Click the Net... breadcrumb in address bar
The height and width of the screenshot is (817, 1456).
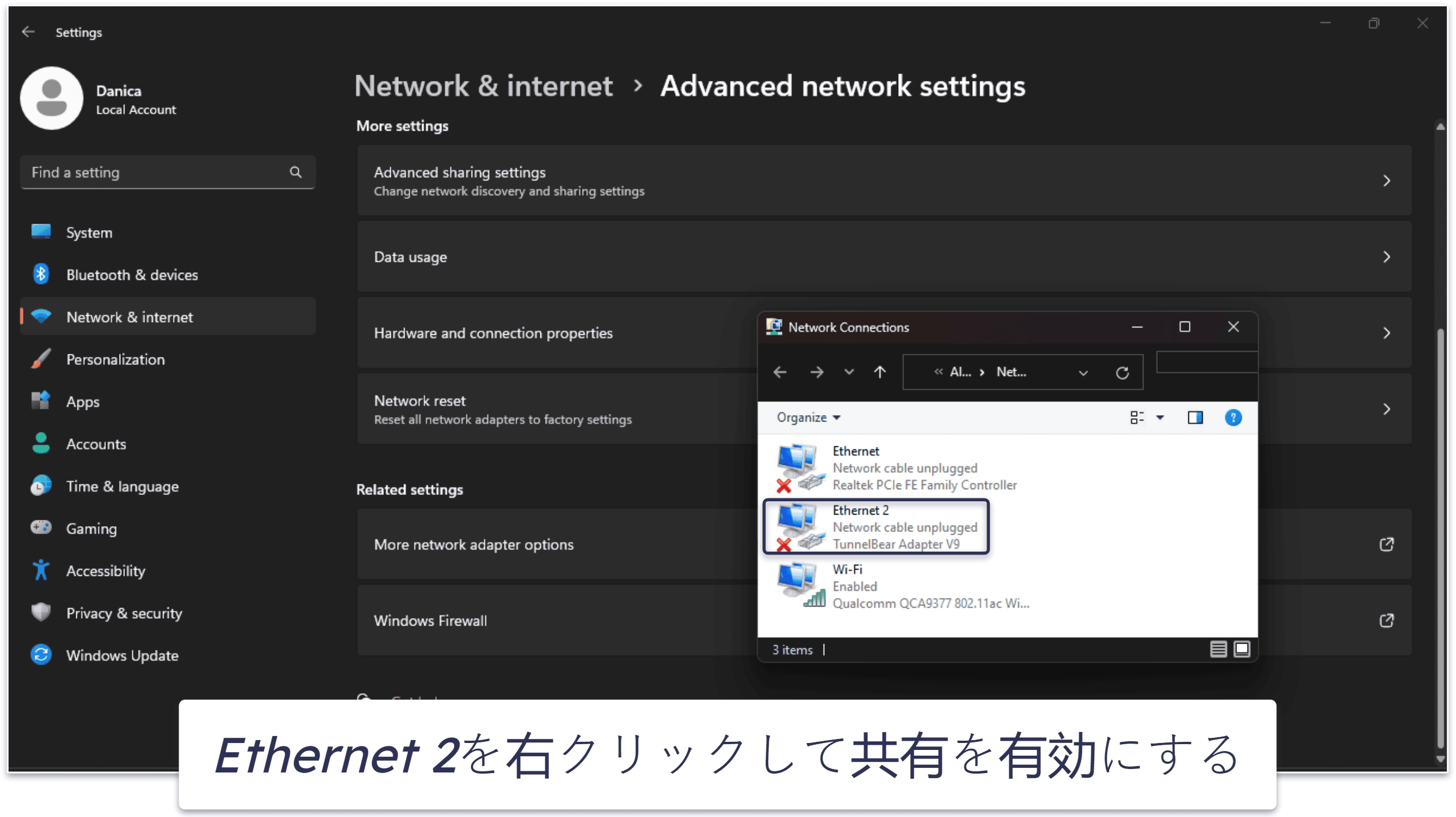(1011, 372)
